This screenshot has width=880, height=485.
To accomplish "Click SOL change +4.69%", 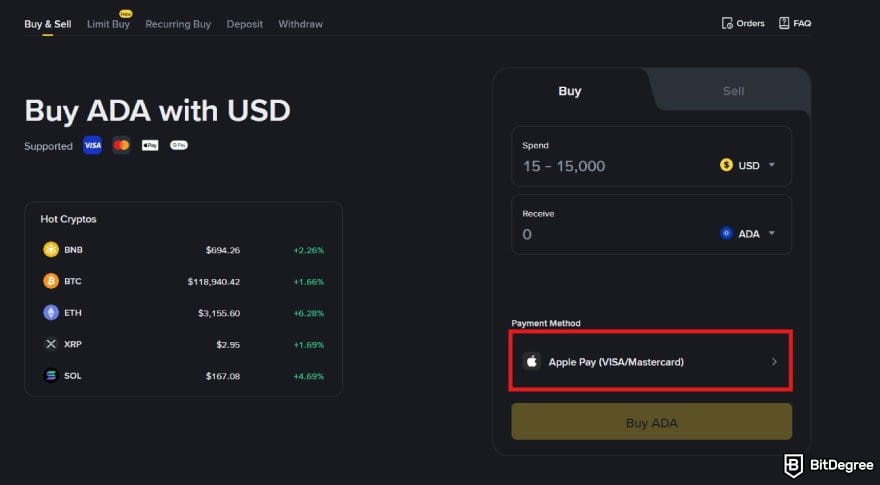I will [309, 376].
